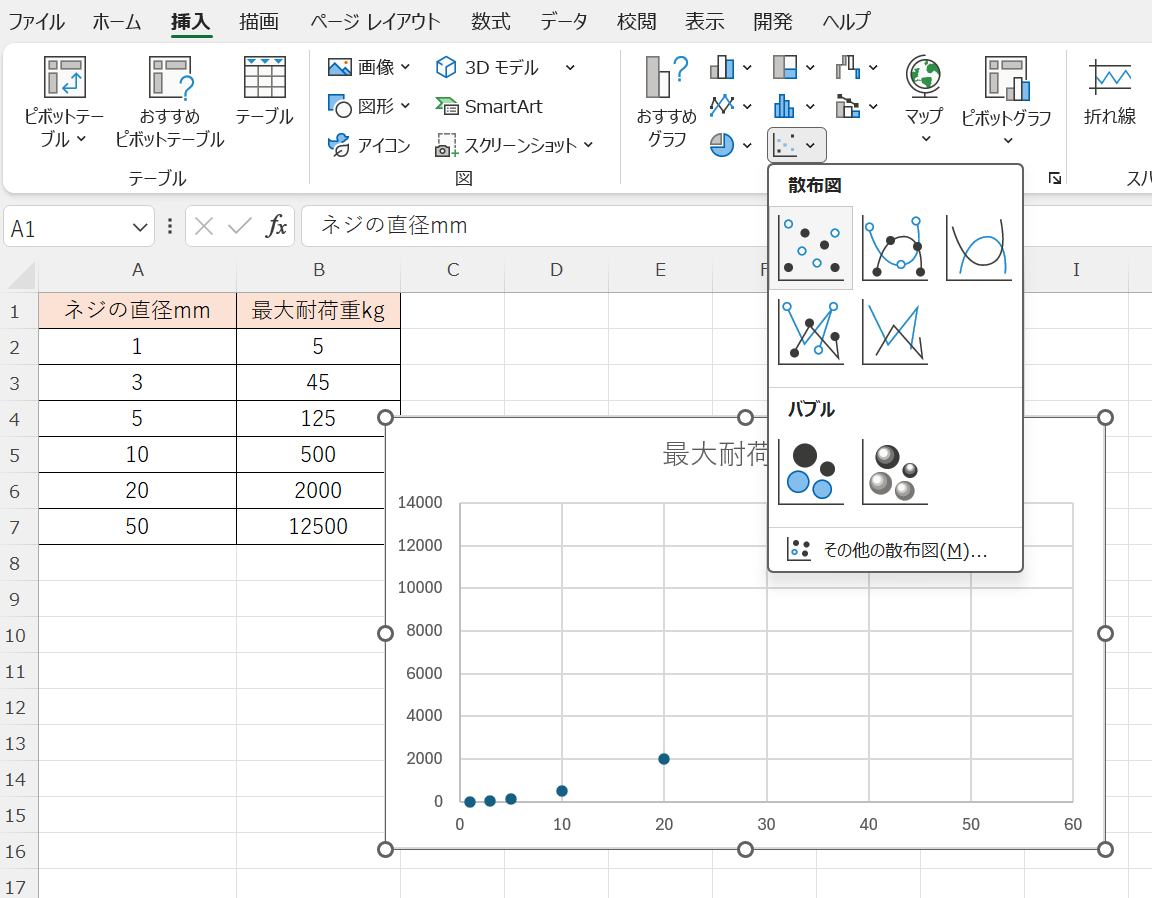This screenshot has width=1152, height=898.
Task: Open the SmartArt graphic dialog
Action: [x=489, y=106]
